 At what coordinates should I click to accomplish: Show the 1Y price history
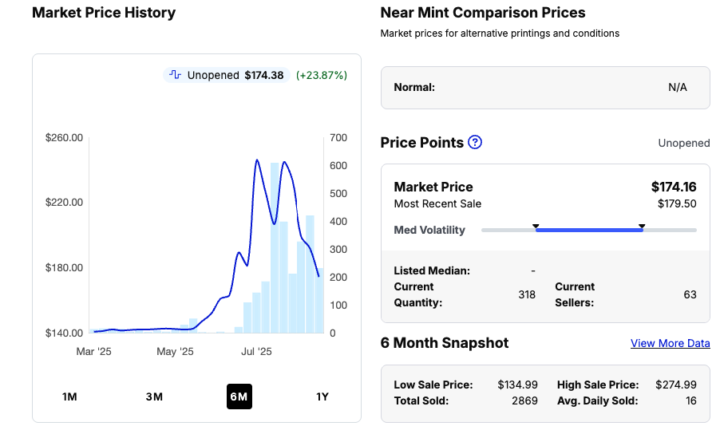pyautogui.click(x=322, y=397)
